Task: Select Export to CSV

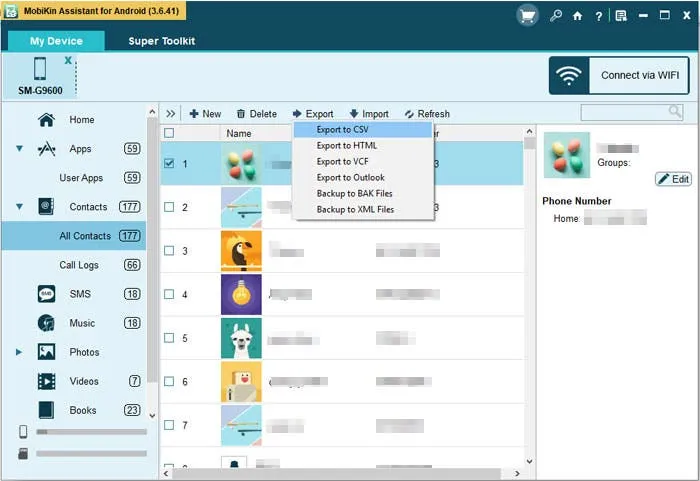Action: 363,130
